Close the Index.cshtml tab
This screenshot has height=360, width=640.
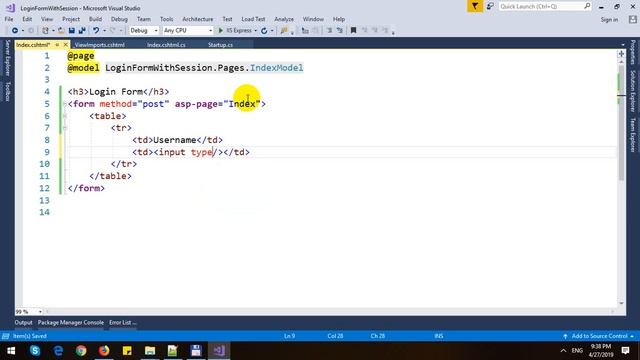tap(65, 44)
